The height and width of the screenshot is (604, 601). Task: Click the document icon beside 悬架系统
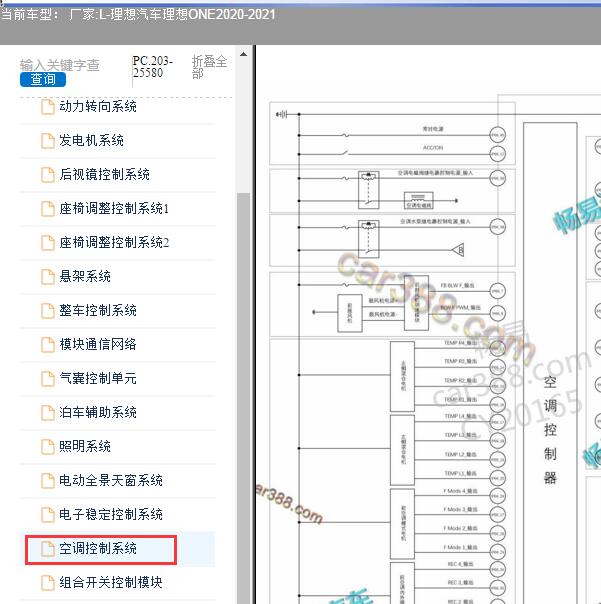pyautogui.click(x=48, y=276)
